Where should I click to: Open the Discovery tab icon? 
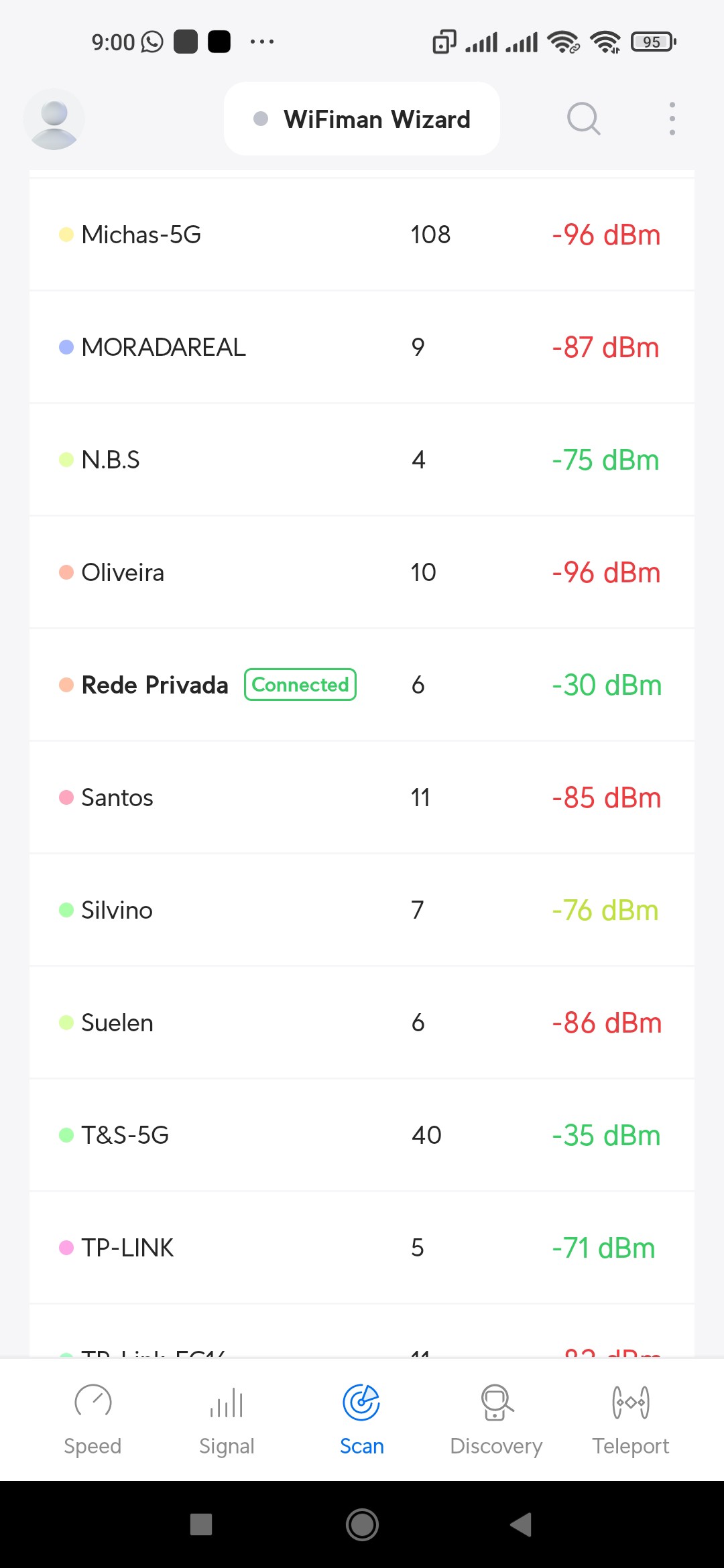point(497,1402)
